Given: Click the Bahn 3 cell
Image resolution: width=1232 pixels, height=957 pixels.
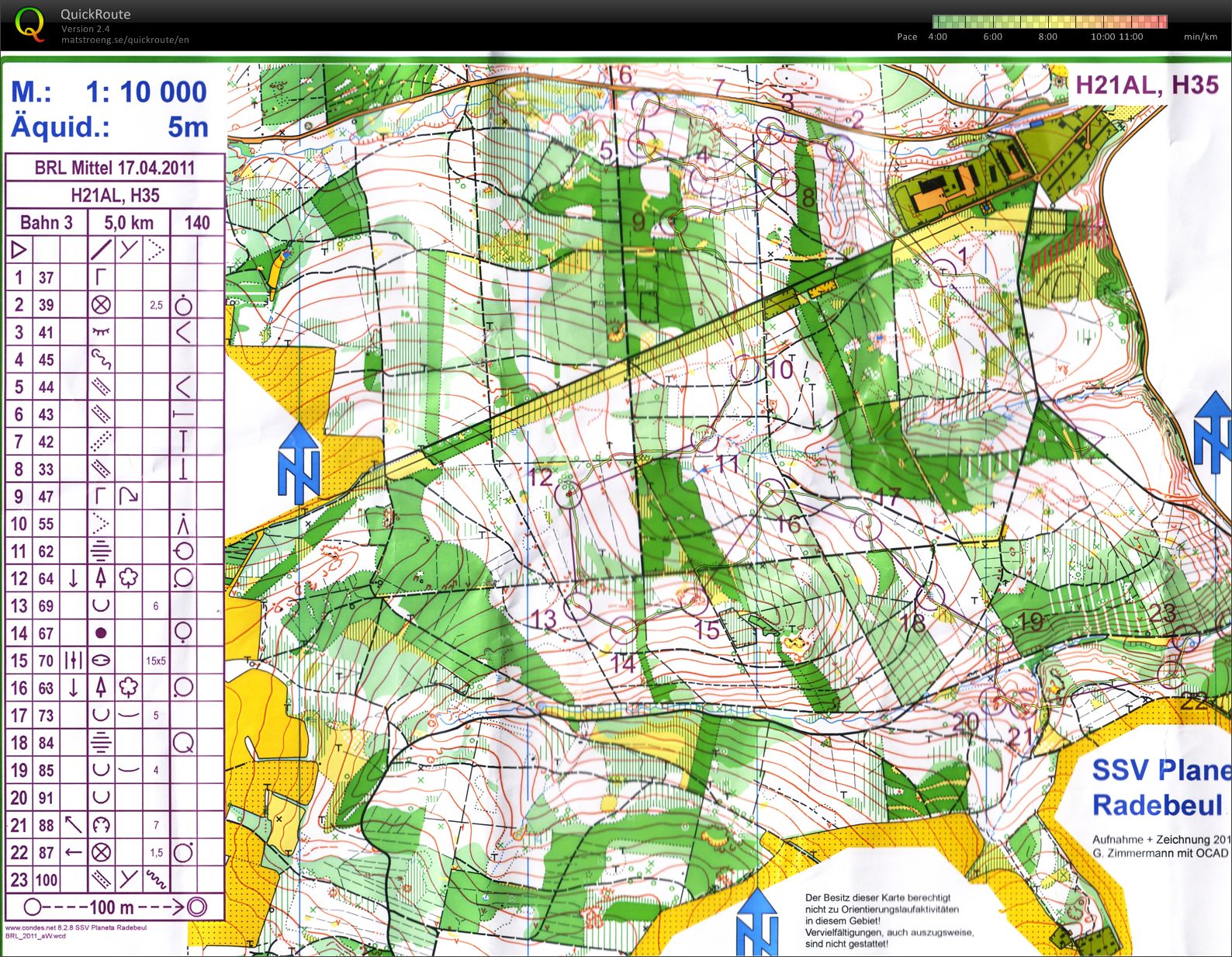Looking at the screenshot, I should pyautogui.click(x=47, y=223).
